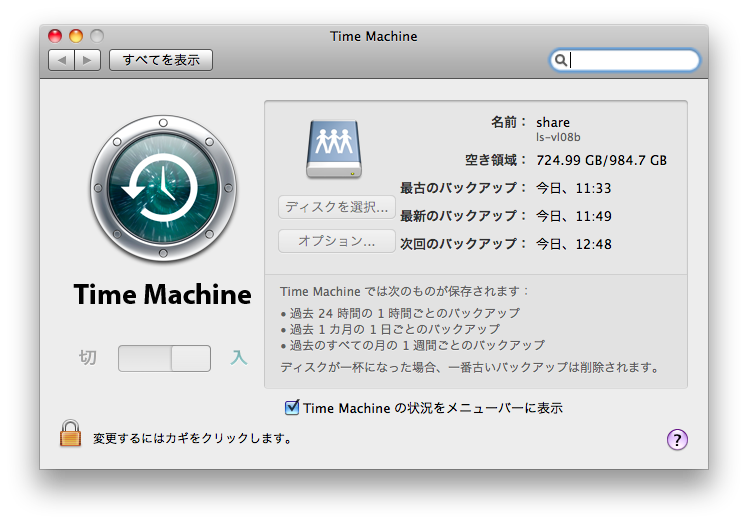
Task: Click the back navigation arrow
Action: [62, 60]
